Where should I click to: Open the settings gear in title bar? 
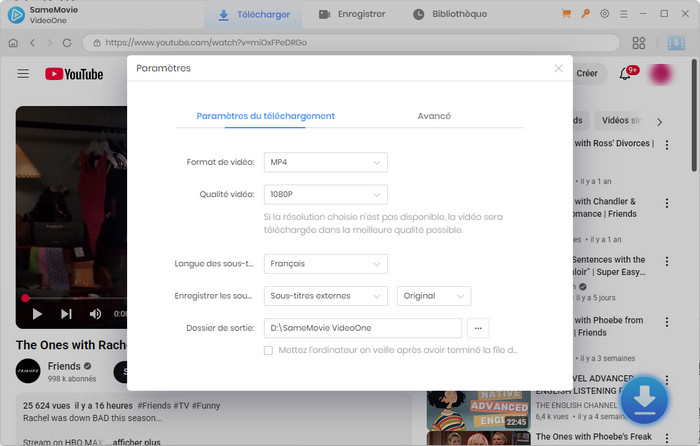point(604,14)
